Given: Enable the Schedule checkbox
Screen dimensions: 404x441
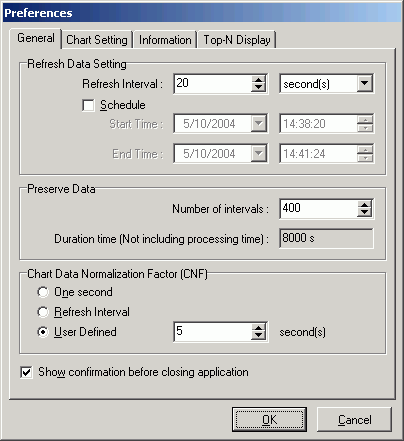Looking at the screenshot, I should pyautogui.click(x=88, y=105).
